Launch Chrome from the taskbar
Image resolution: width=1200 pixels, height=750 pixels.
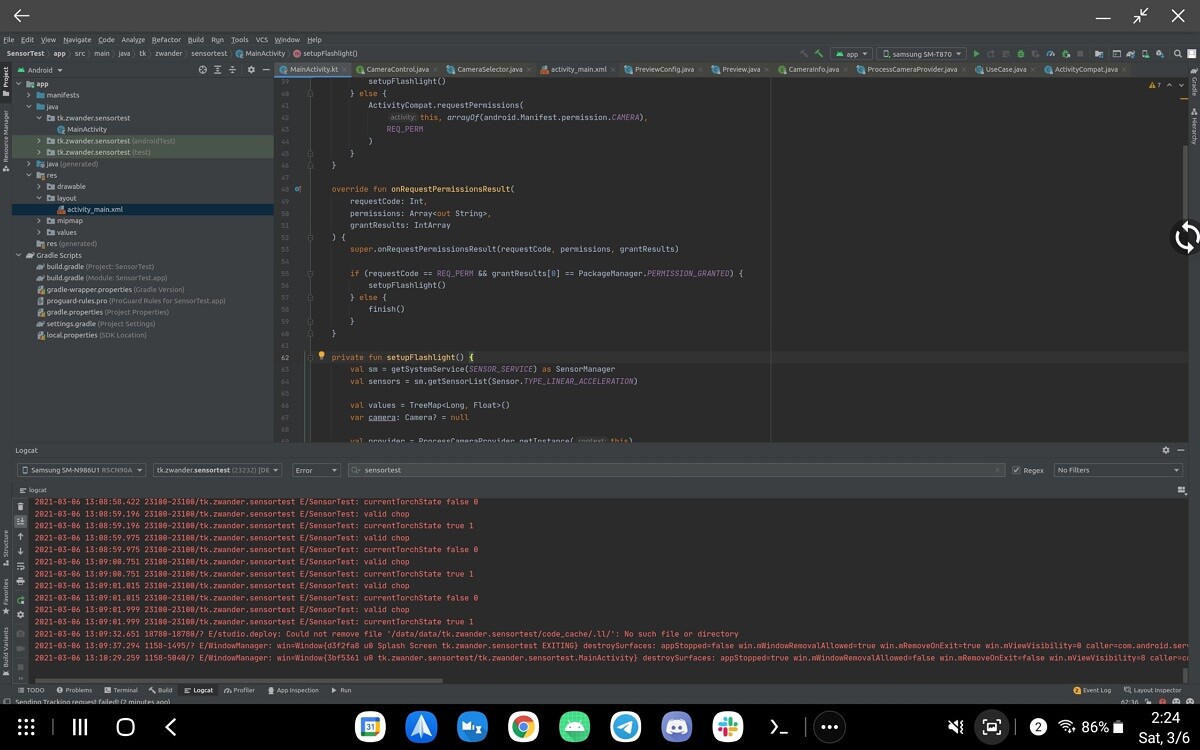(x=524, y=728)
